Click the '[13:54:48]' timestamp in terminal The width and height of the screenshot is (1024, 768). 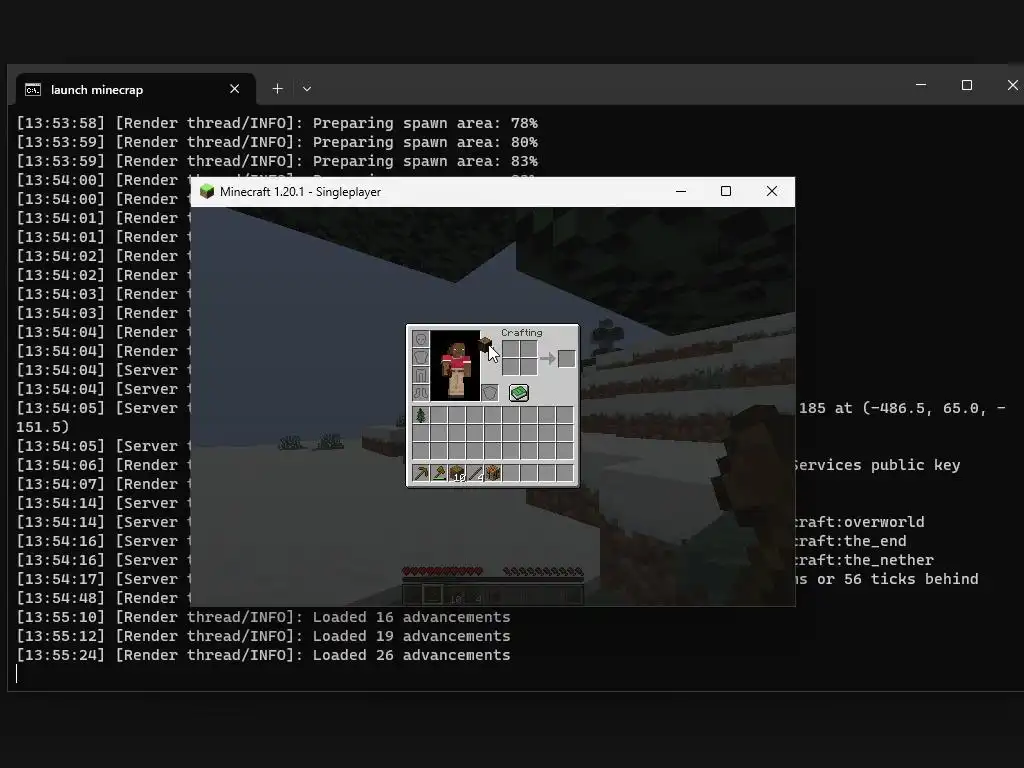61,598
